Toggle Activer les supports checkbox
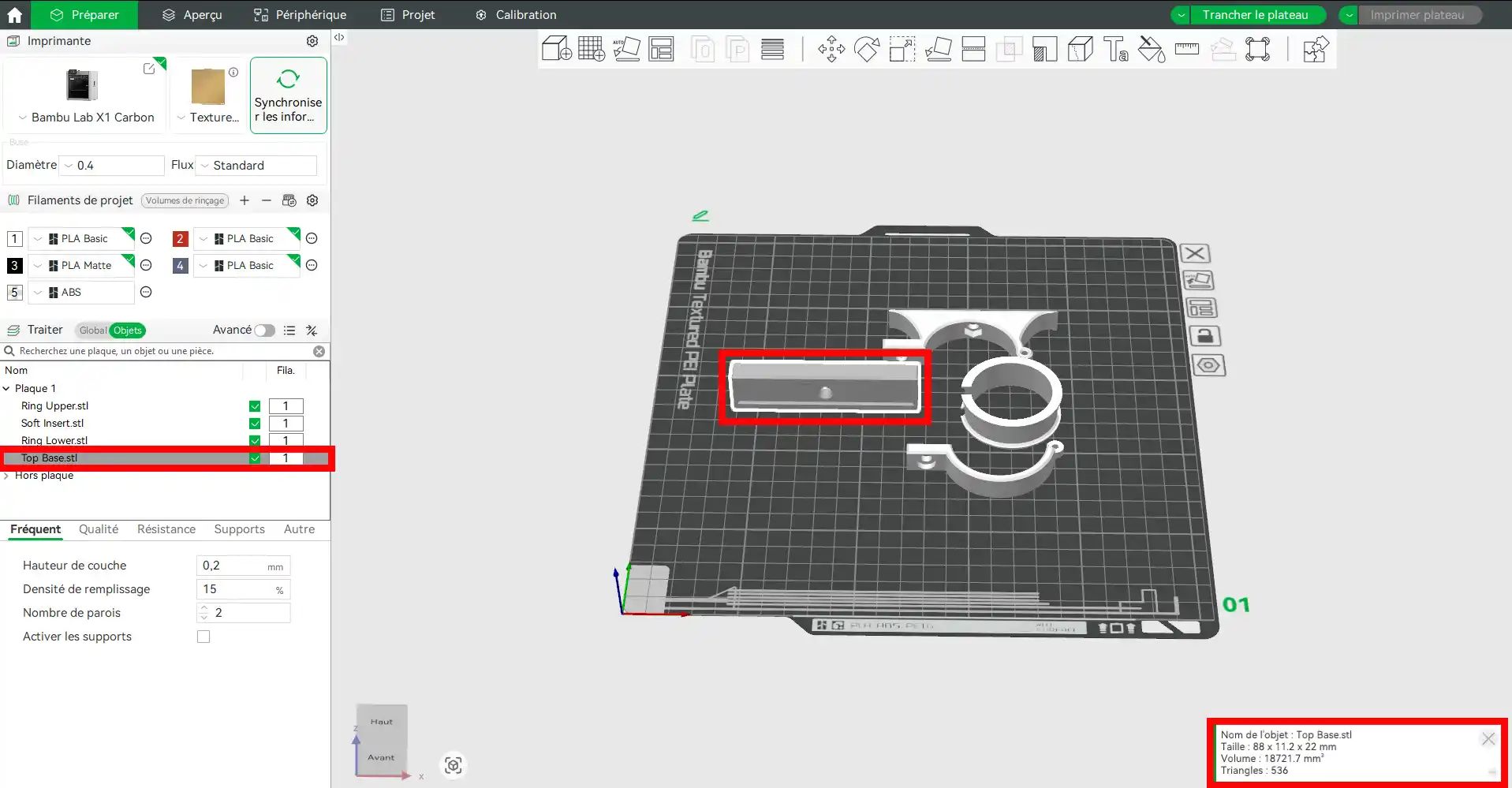The height and width of the screenshot is (788, 1512). point(203,637)
